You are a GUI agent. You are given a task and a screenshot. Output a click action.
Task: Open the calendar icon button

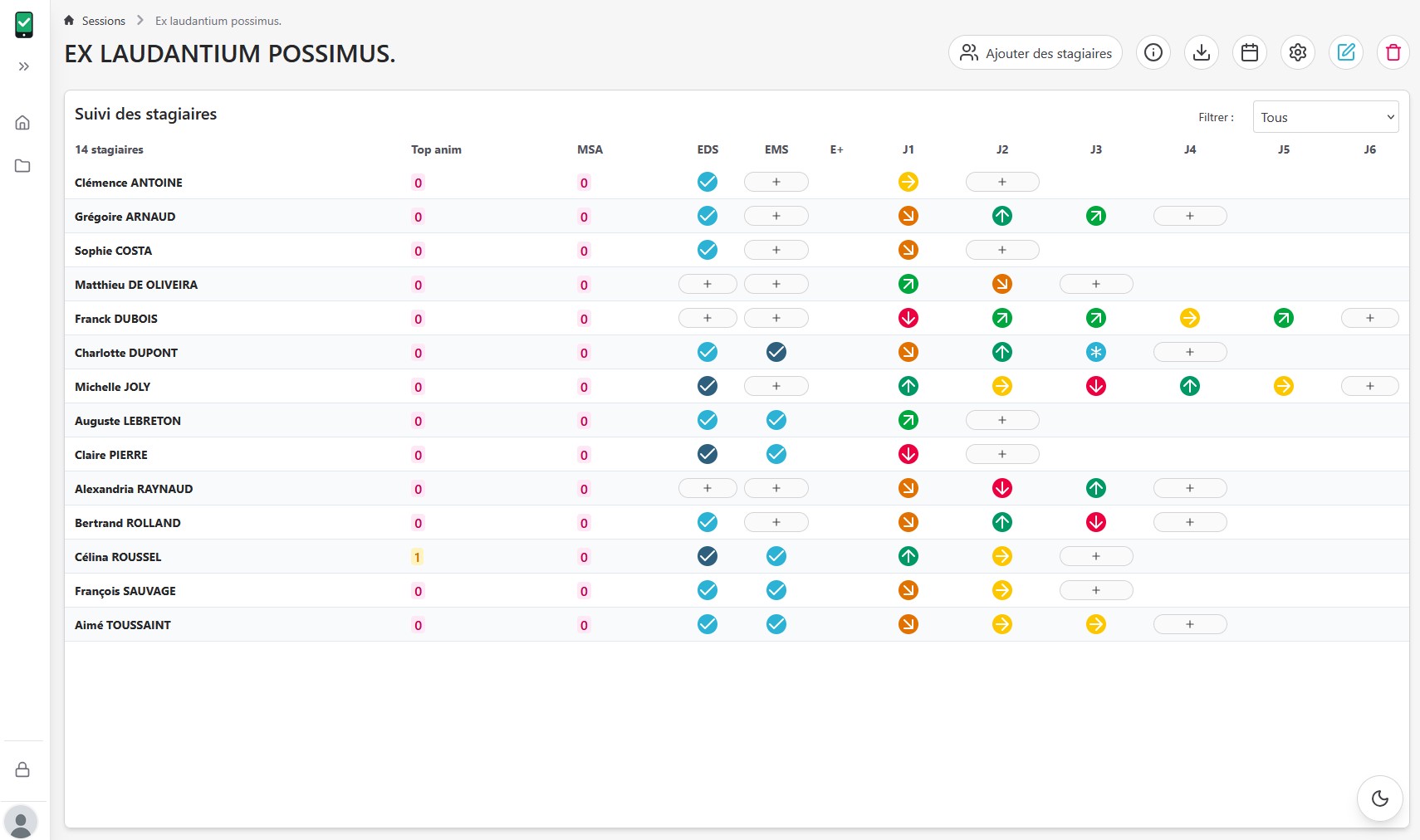pos(1249,53)
